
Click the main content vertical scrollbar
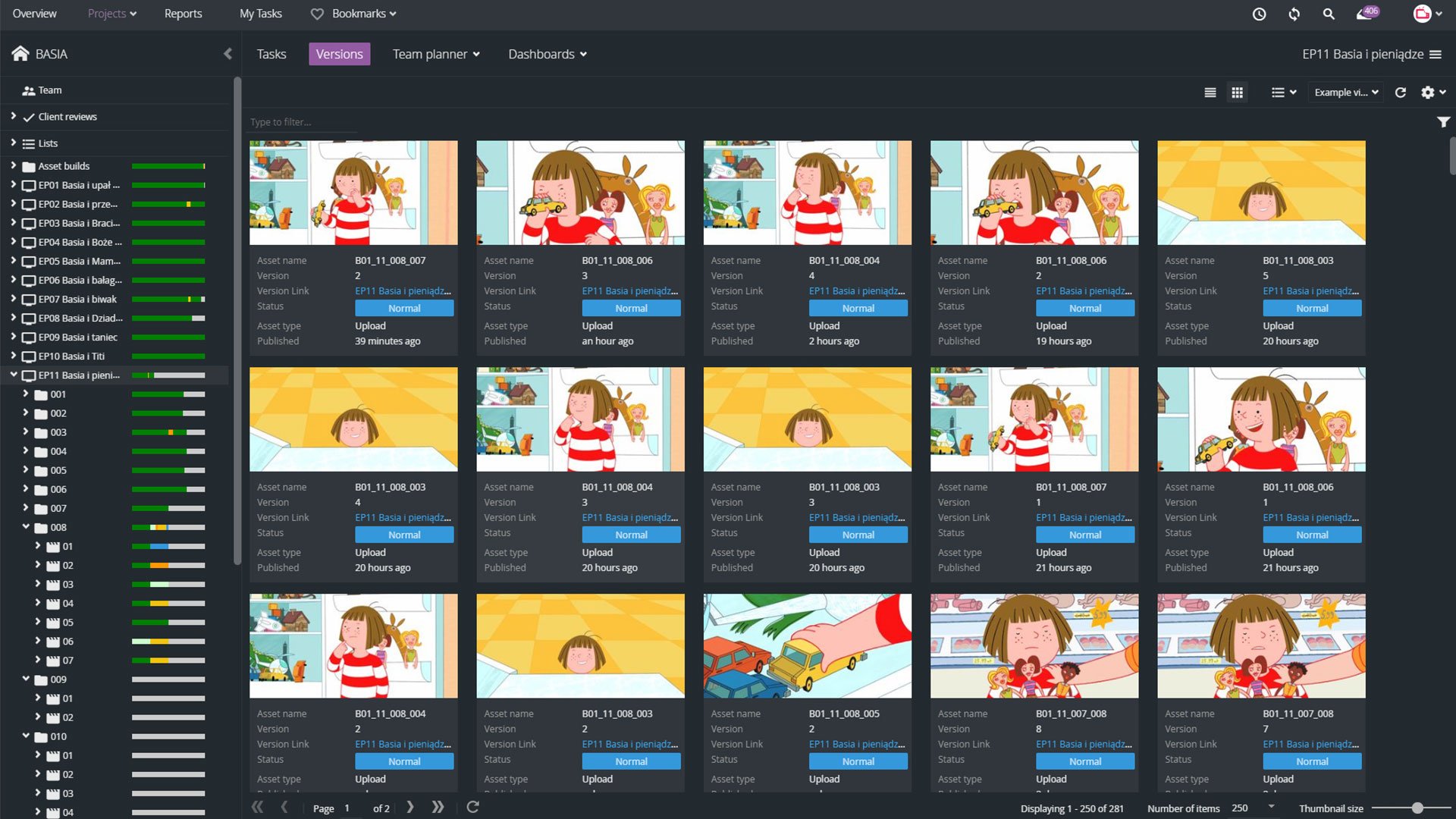coord(1451,155)
